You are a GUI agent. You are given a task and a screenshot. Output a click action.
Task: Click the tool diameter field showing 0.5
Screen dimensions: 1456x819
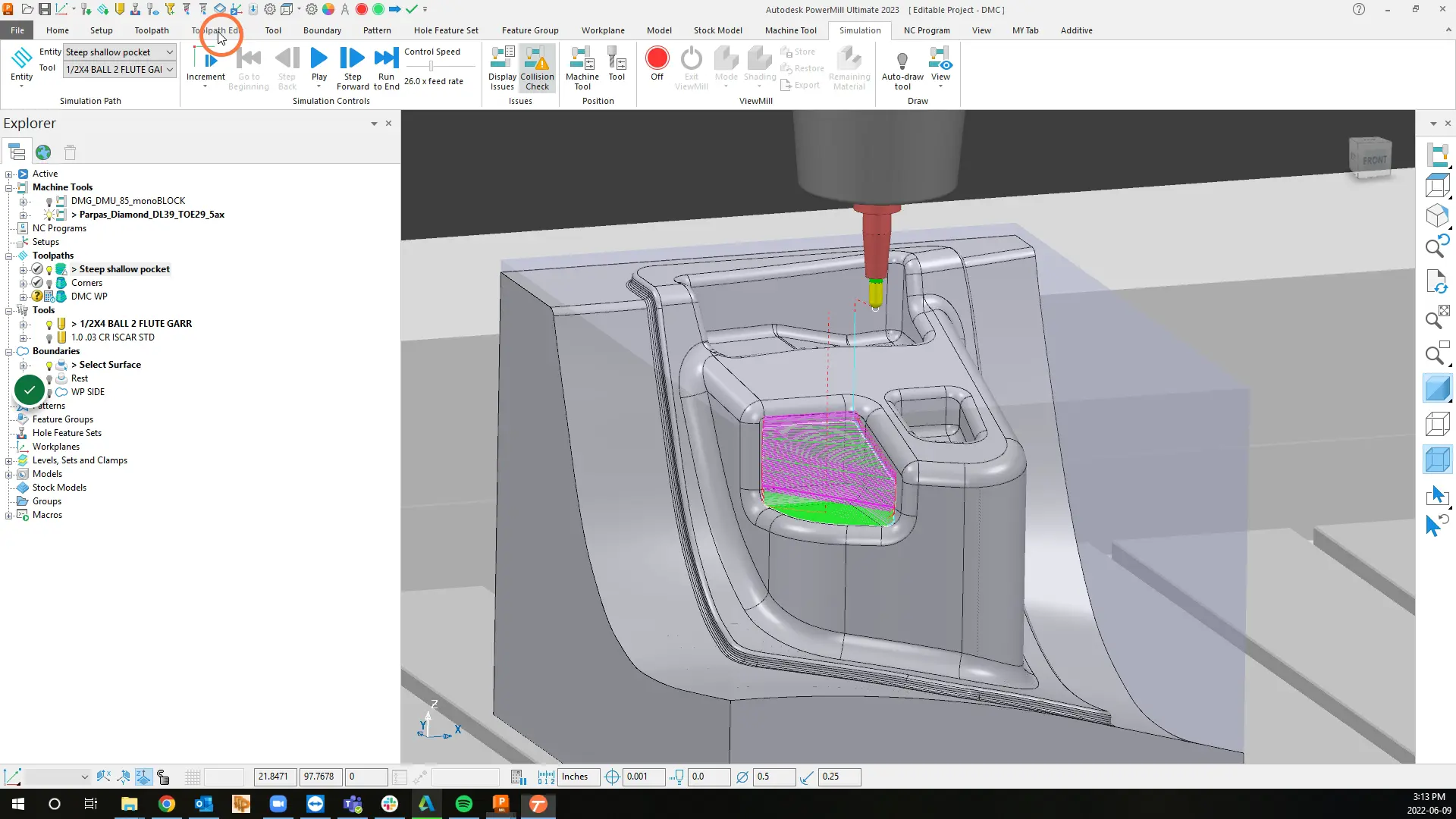click(x=774, y=777)
